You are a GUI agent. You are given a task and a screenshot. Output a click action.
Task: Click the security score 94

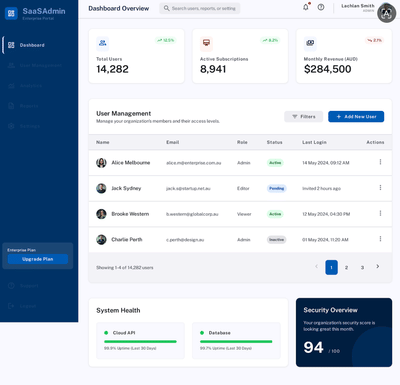(x=313, y=347)
